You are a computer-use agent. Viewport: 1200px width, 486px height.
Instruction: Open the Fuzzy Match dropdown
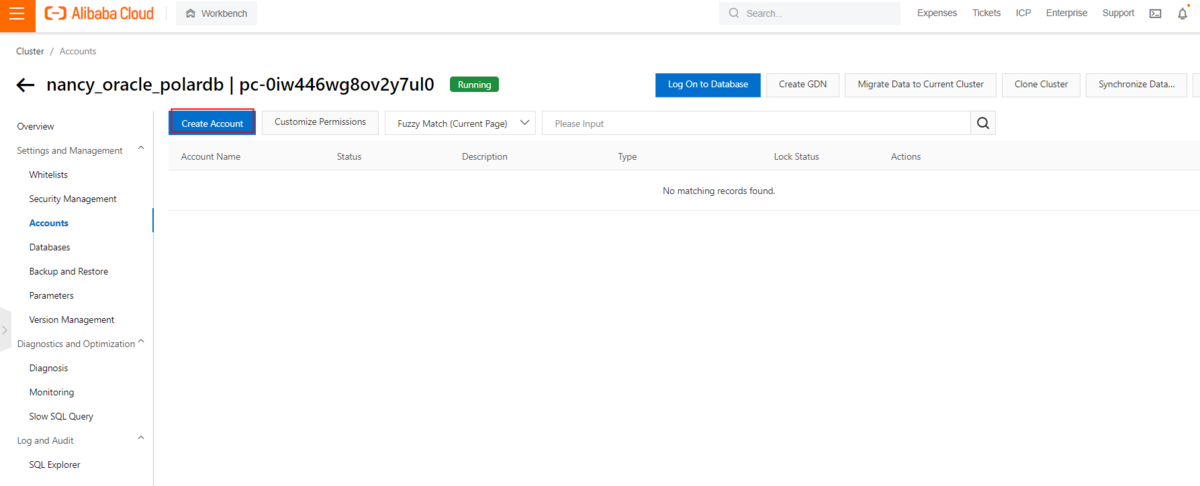(460, 123)
